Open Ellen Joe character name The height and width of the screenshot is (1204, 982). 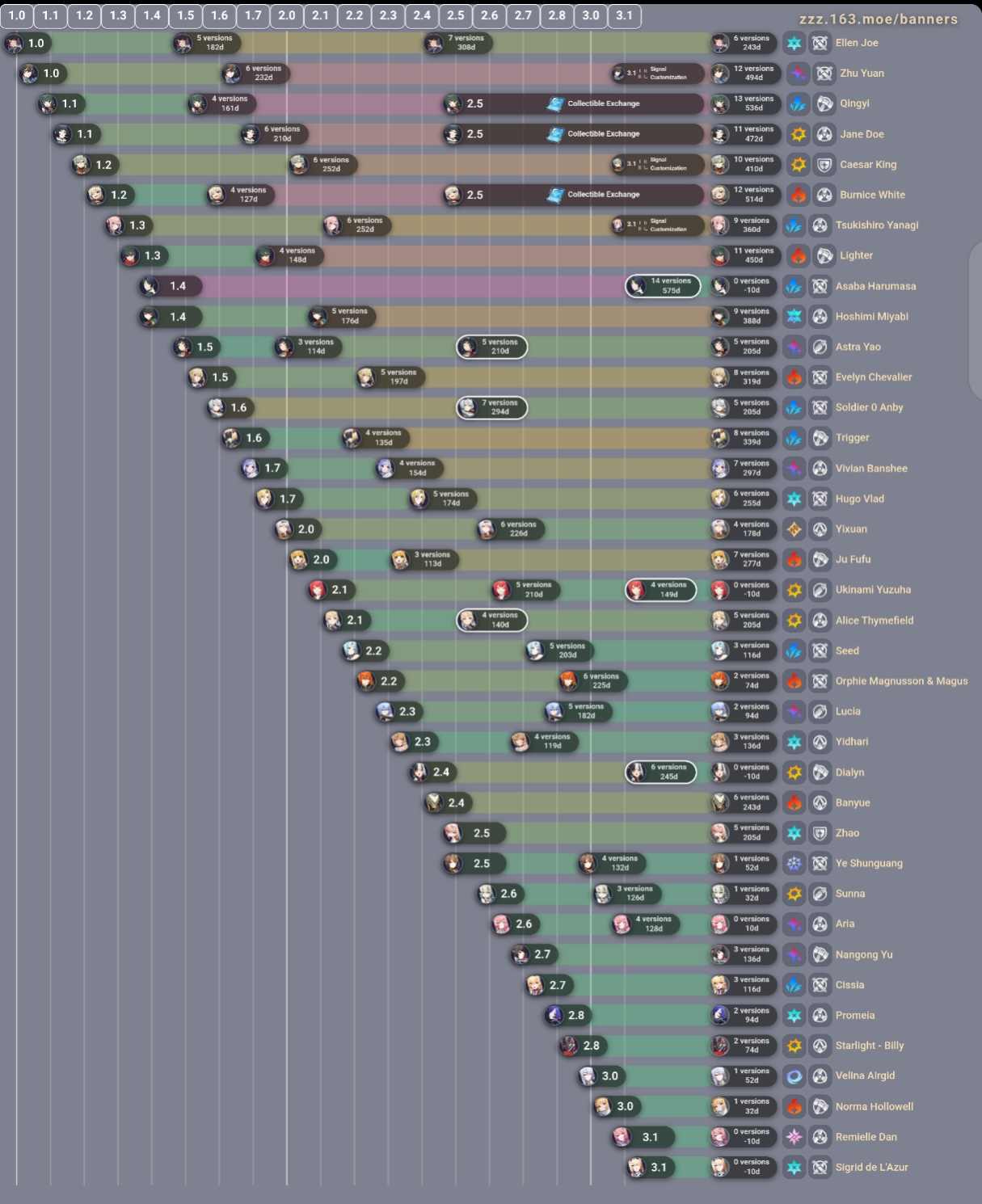point(857,43)
